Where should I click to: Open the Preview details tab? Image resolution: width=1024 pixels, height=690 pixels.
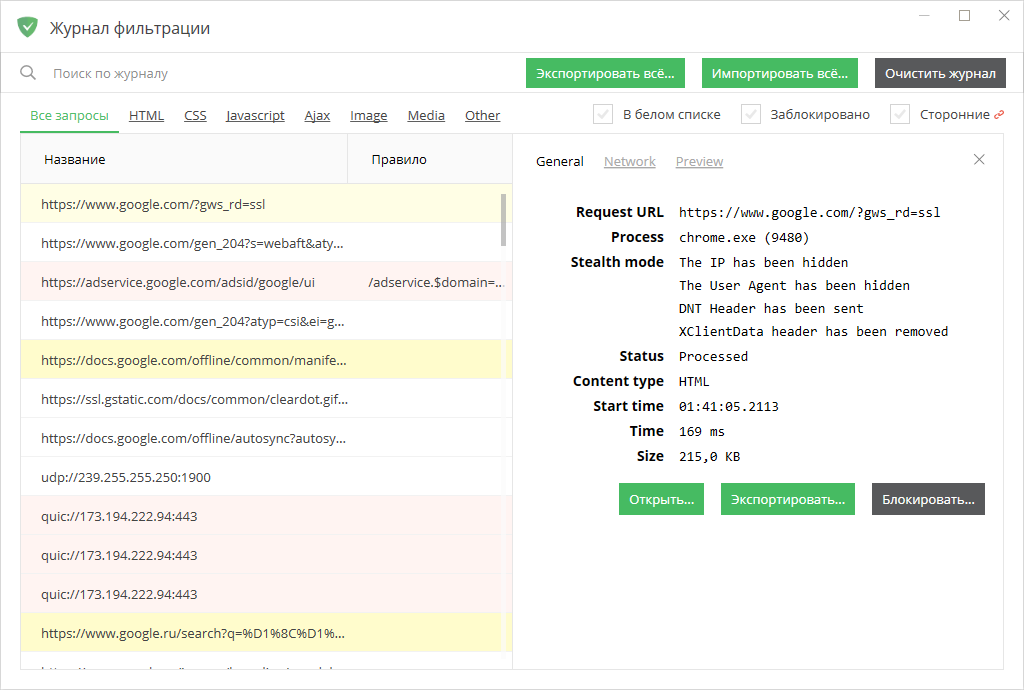pos(699,161)
